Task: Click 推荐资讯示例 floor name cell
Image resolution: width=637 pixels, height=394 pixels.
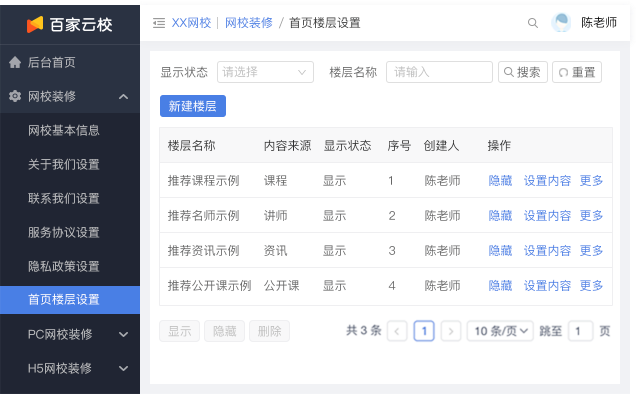Action: tap(204, 251)
